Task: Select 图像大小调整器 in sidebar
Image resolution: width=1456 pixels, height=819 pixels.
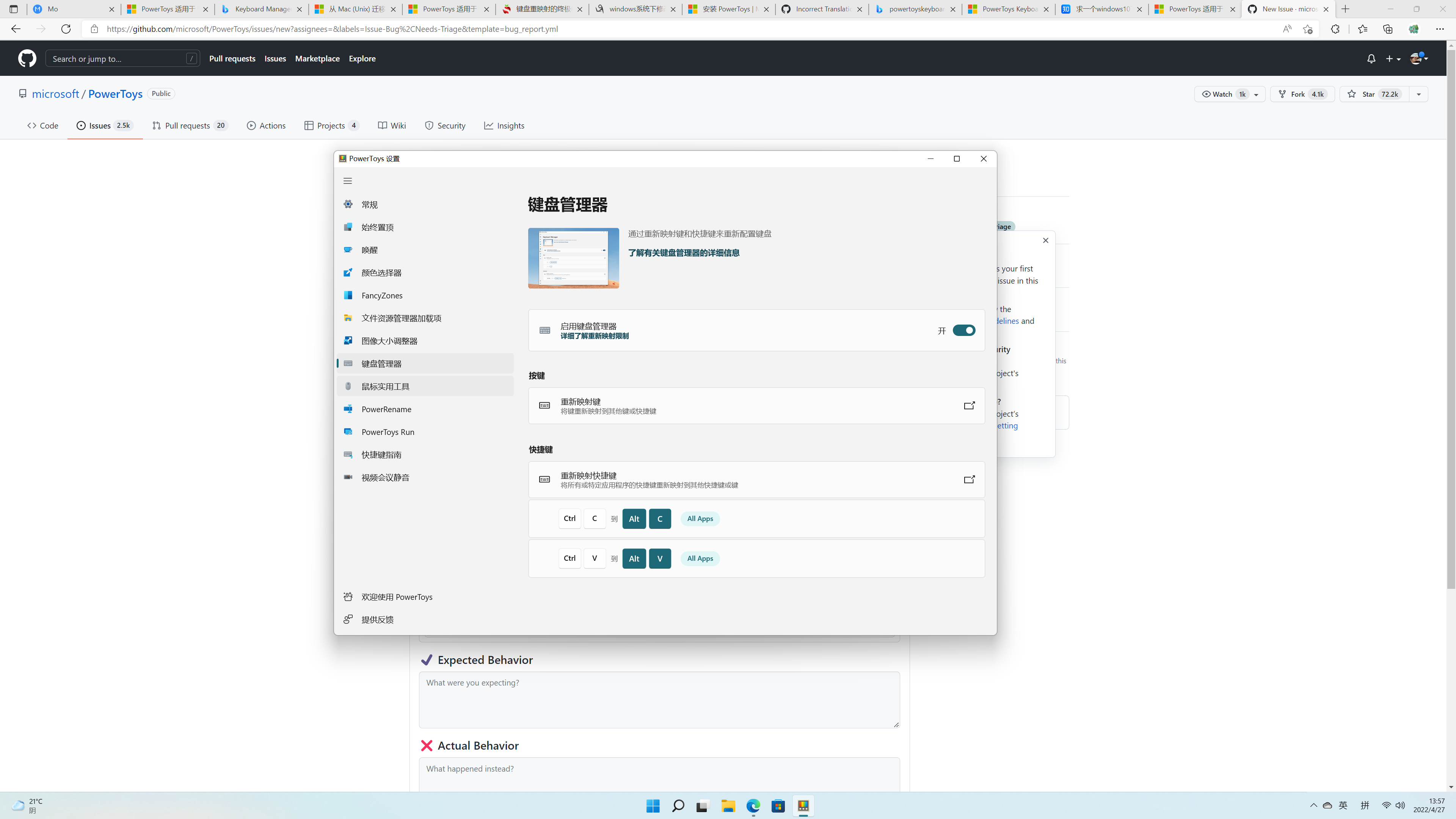Action: [425, 341]
